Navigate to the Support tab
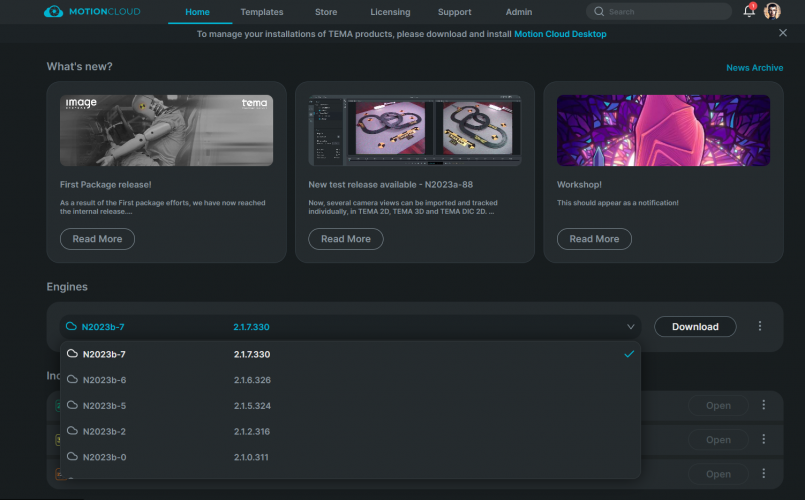805x500 pixels. (454, 12)
